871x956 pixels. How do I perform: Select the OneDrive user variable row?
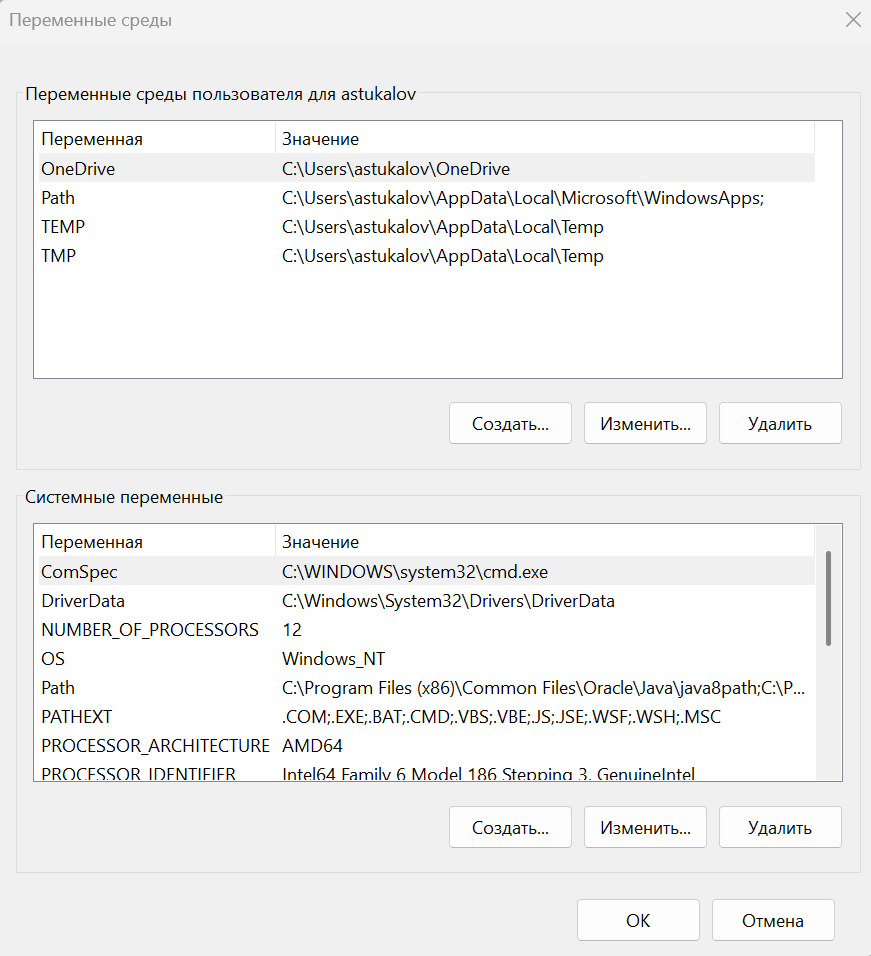pyautogui.click(x=78, y=169)
